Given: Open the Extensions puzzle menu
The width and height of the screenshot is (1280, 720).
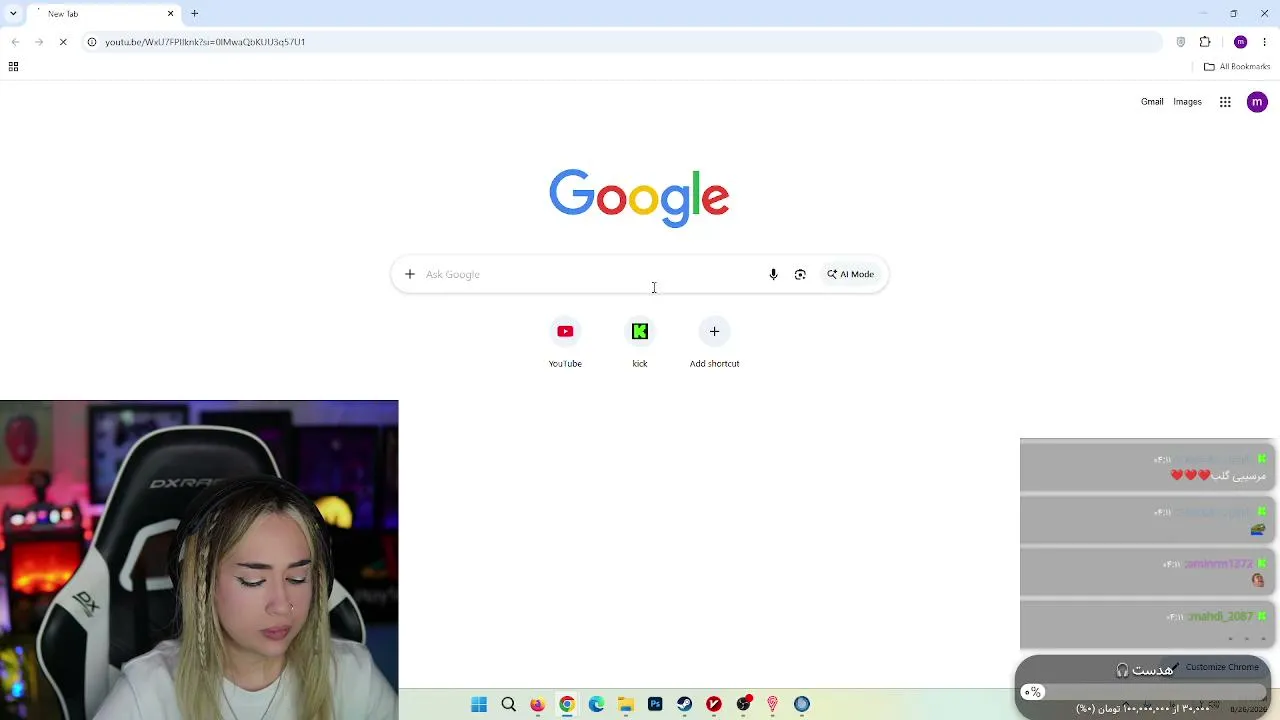Looking at the screenshot, I should 1205,42.
